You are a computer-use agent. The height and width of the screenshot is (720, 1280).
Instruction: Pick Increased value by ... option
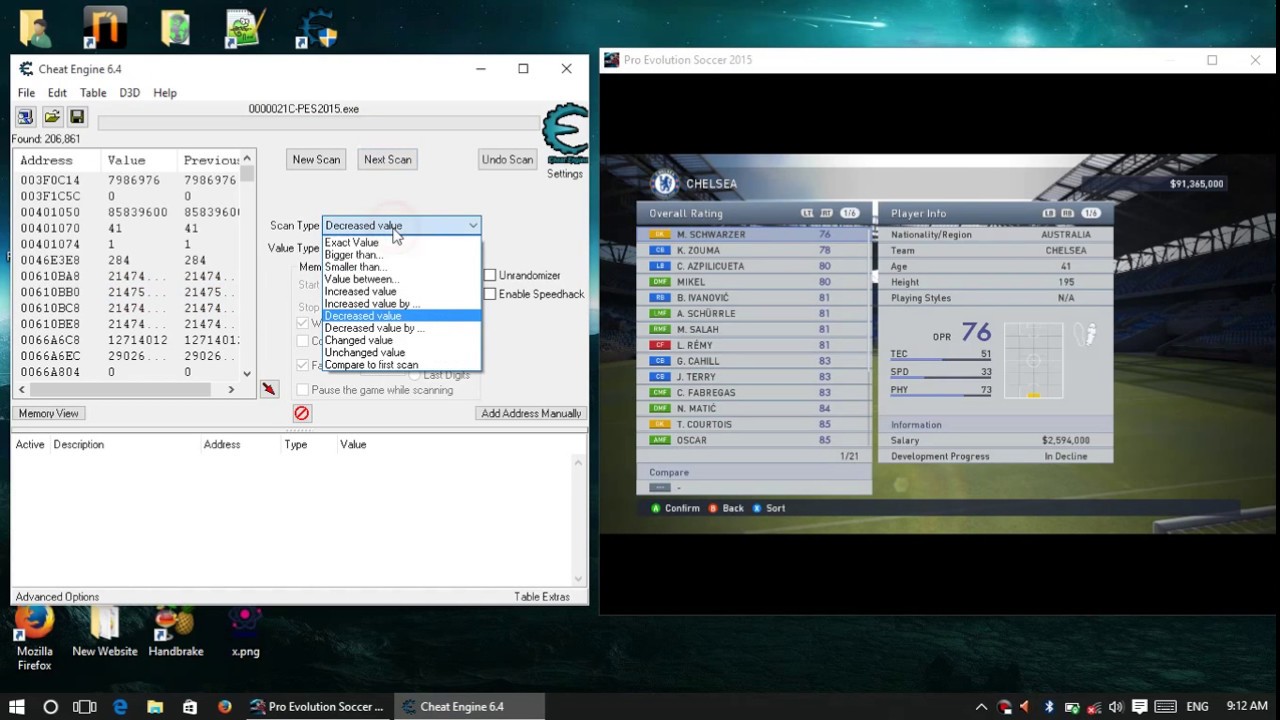point(401,303)
